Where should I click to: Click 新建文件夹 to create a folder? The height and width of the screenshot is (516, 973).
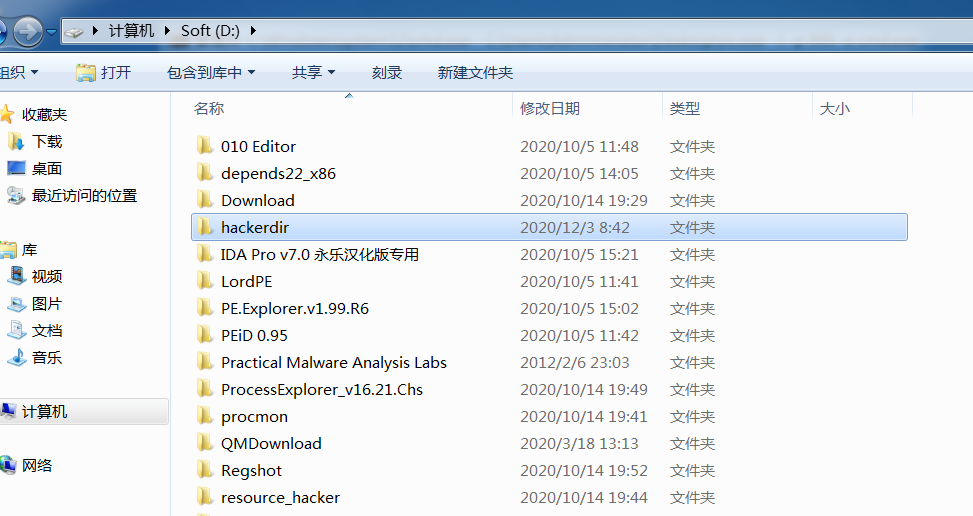tap(475, 73)
